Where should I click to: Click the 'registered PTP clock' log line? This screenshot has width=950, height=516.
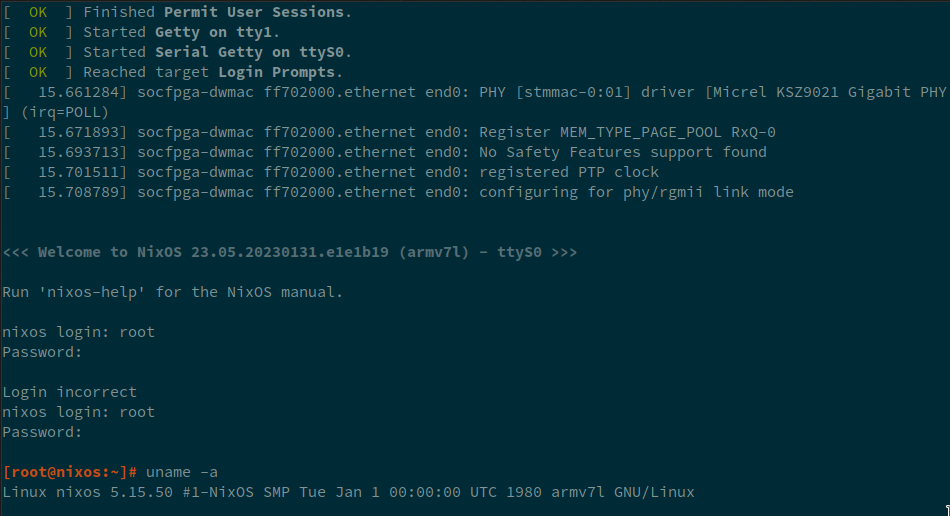(569, 172)
